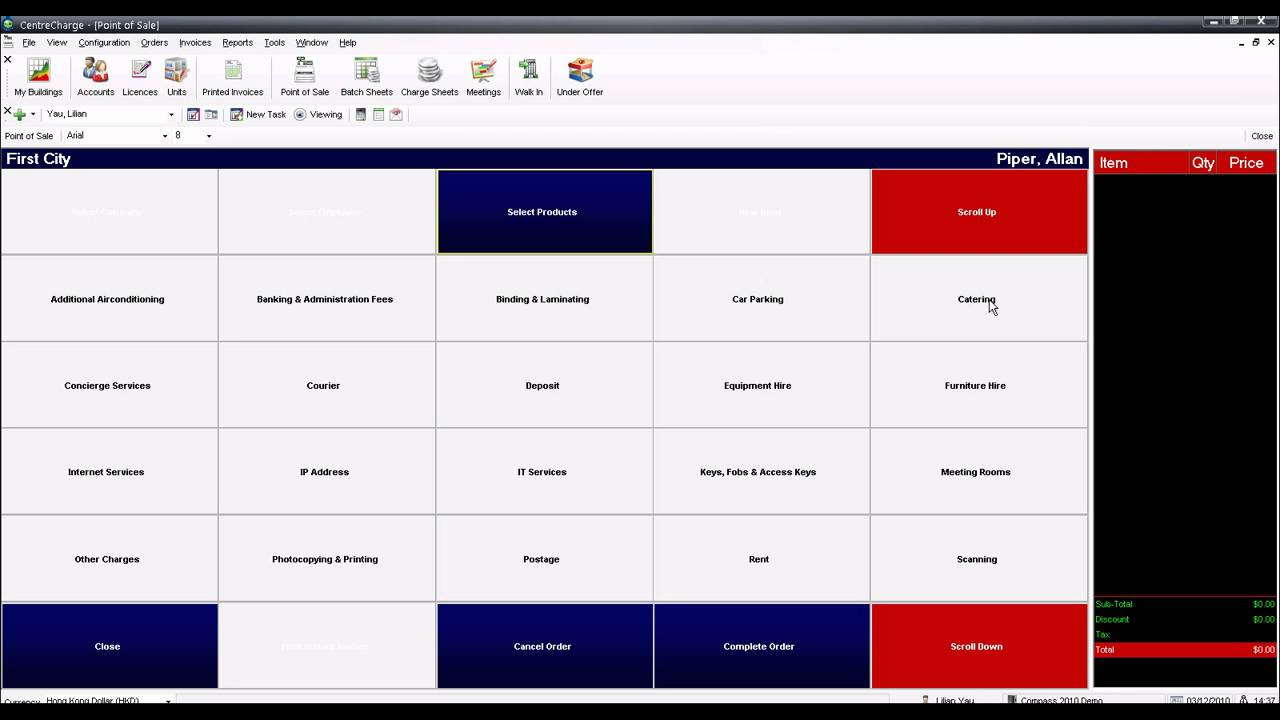1280x720 pixels.
Task: Click the red Scroll Up button
Action: pos(979,212)
